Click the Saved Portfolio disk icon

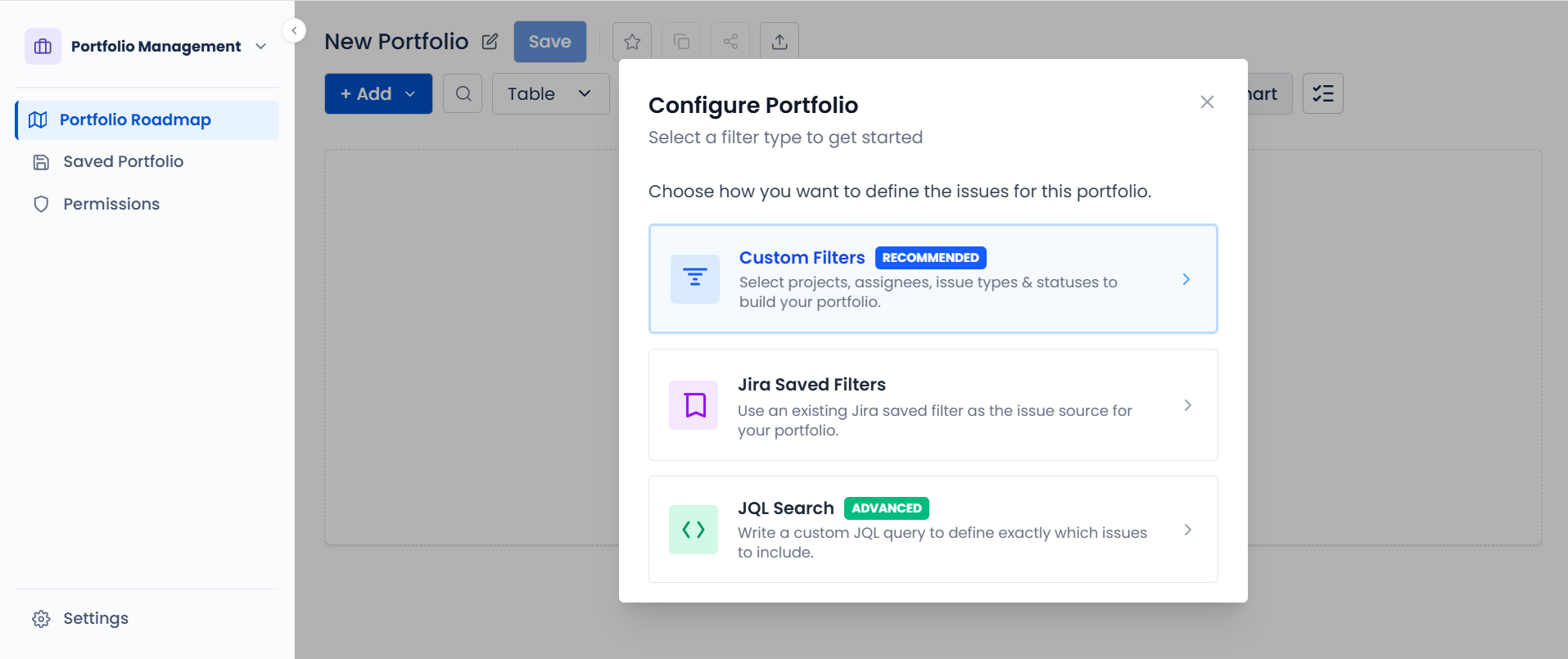41,162
